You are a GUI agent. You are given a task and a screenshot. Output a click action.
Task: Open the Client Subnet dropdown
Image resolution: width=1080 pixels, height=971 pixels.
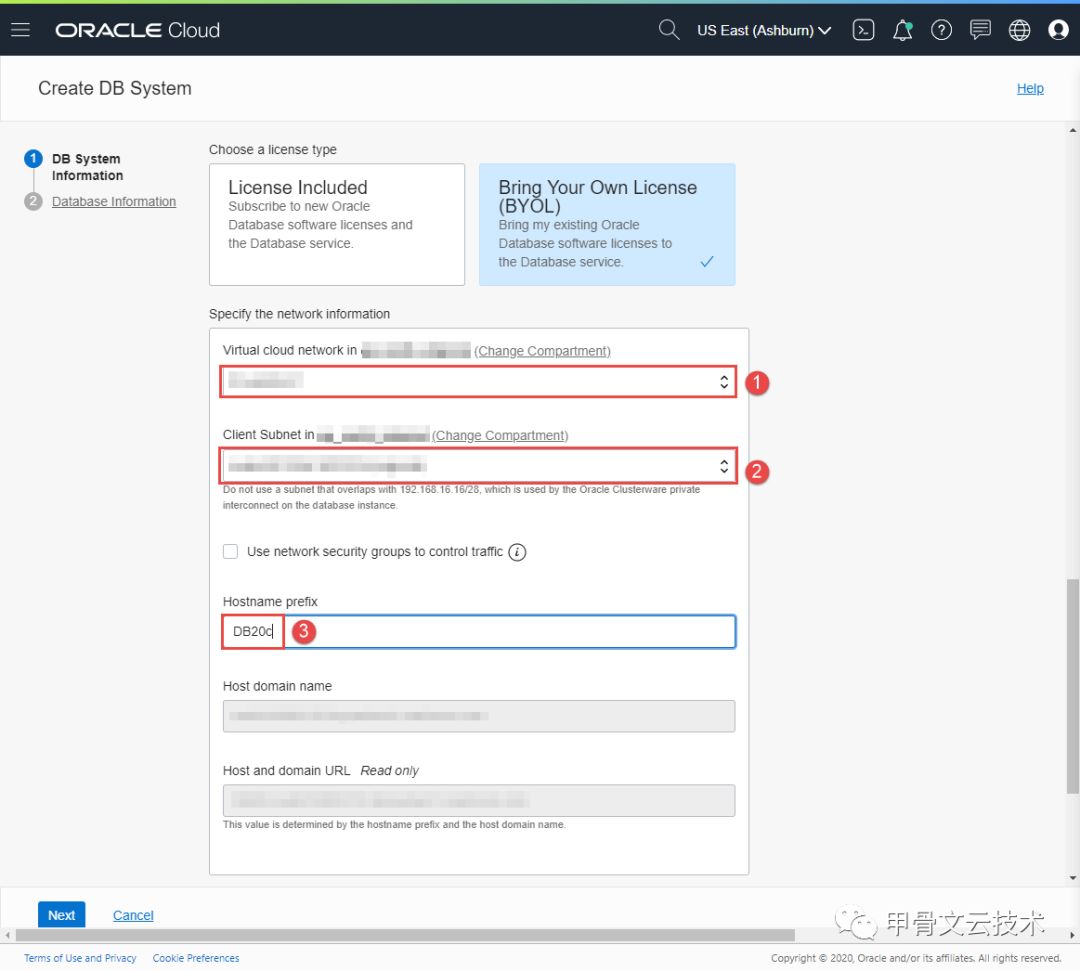pos(478,466)
